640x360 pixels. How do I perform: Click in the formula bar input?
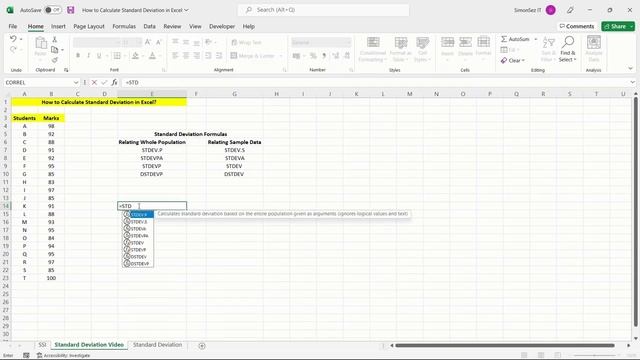tap(376, 82)
